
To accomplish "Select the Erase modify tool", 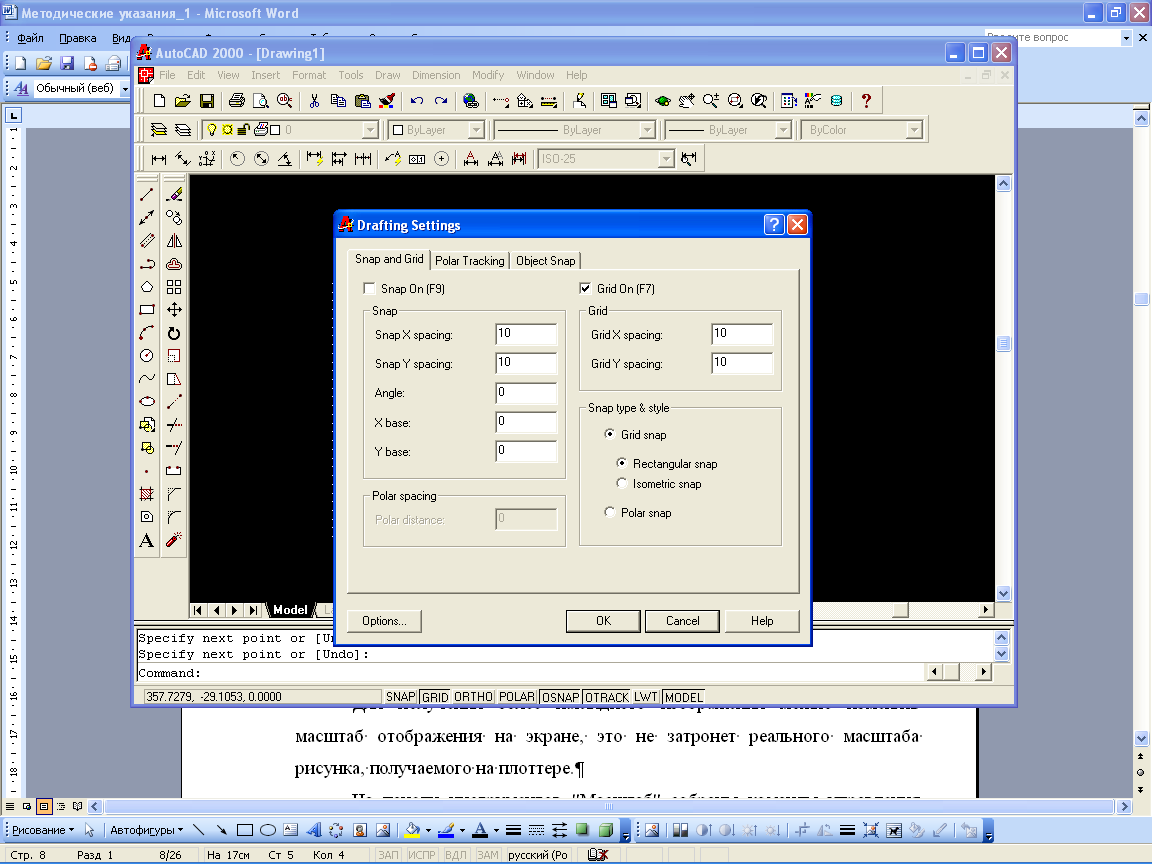I will (174, 195).
